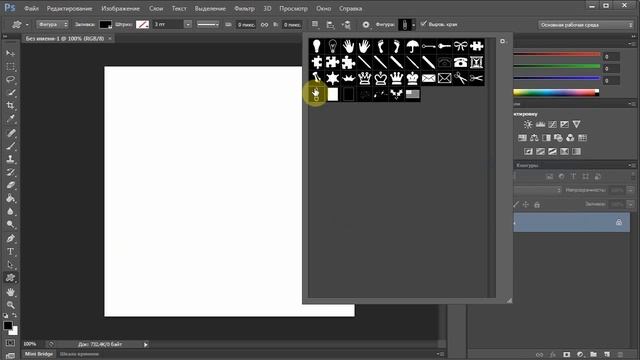Add Channel Mixer adjustment icon

pos(570,138)
